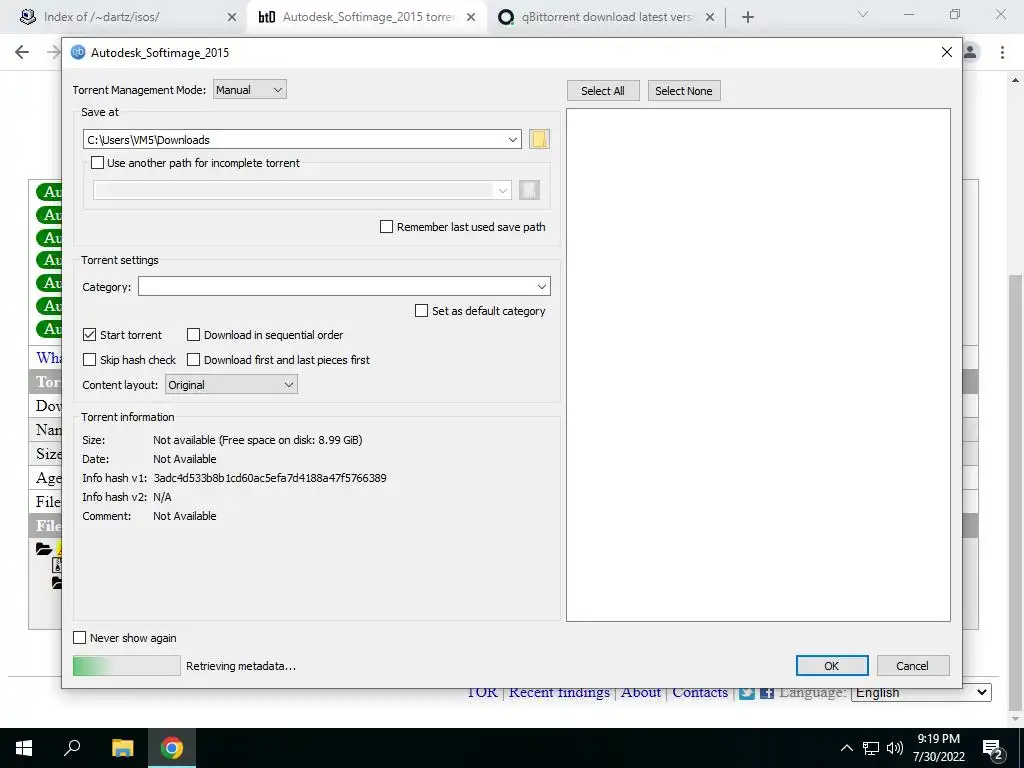
Task: Click the open folder icon in the page file tree
Action: [44, 549]
